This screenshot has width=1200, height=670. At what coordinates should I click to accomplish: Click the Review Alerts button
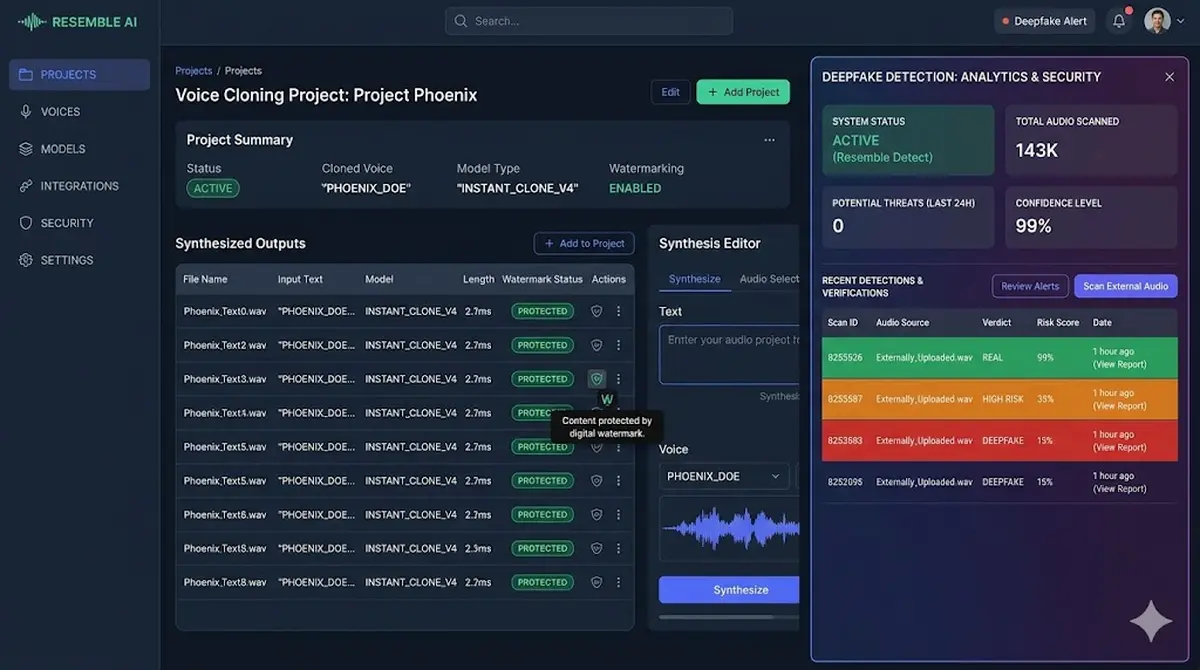click(1030, 286)
